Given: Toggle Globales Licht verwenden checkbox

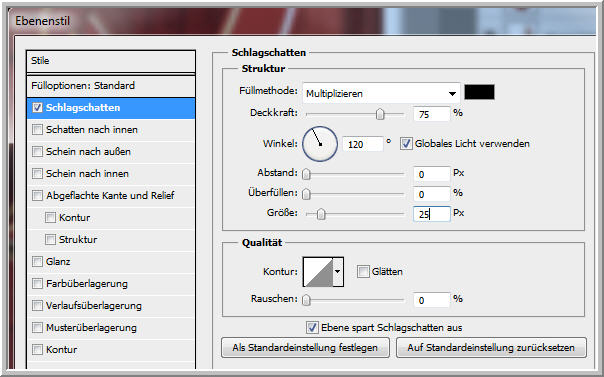Looking at the screenshot, I should (x=406, y=144).
